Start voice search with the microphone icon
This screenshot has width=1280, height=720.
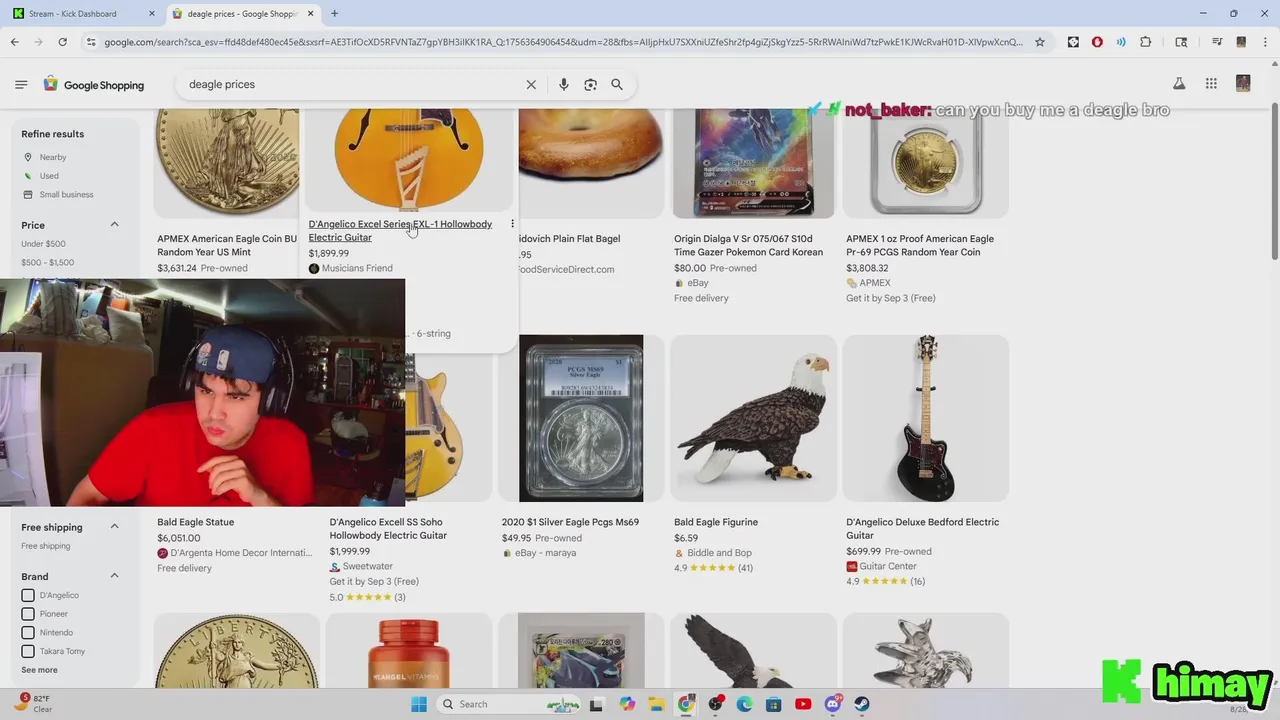pos(564,85)
